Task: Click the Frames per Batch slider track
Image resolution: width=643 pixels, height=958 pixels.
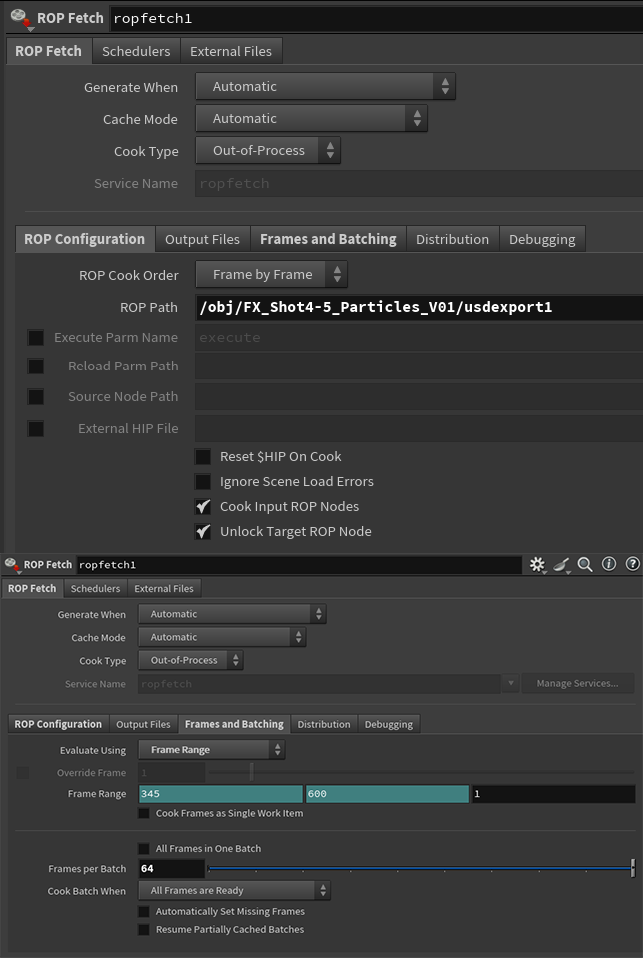Action: [x=420, y=869]
